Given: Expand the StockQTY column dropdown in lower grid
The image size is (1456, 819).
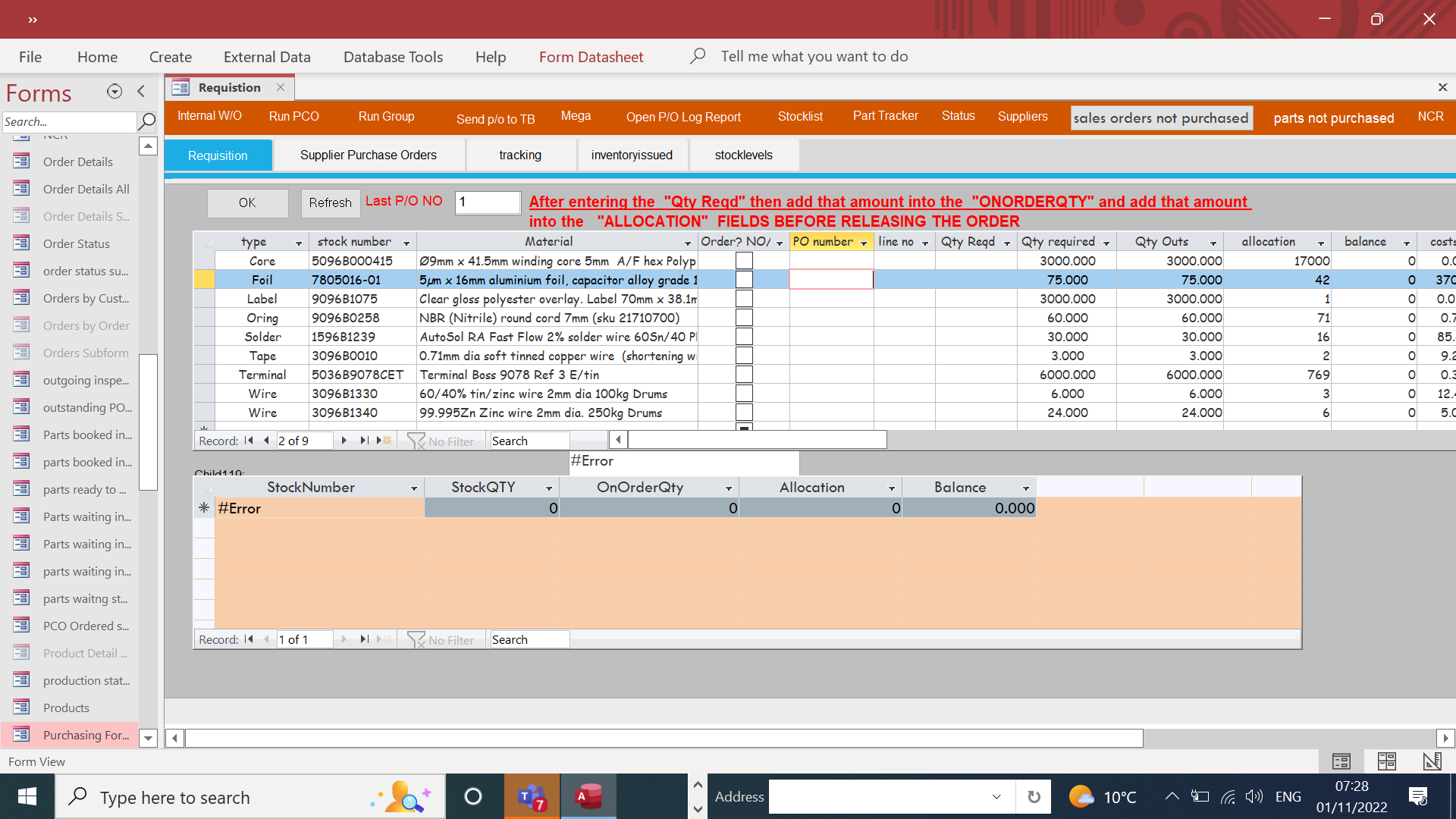Looking at the screenshot, I should point(549,488).
